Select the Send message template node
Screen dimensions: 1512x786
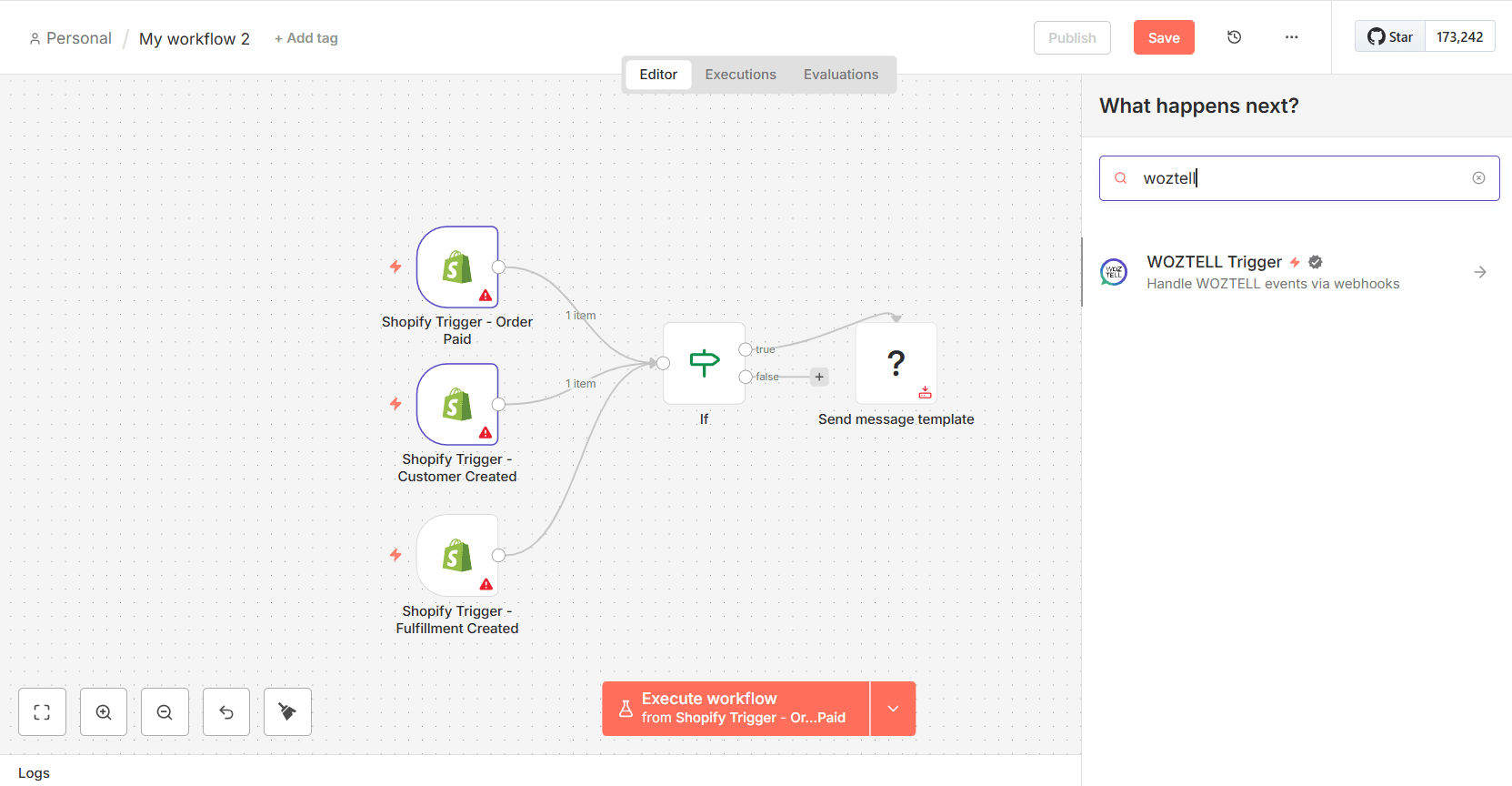(896, 363)
